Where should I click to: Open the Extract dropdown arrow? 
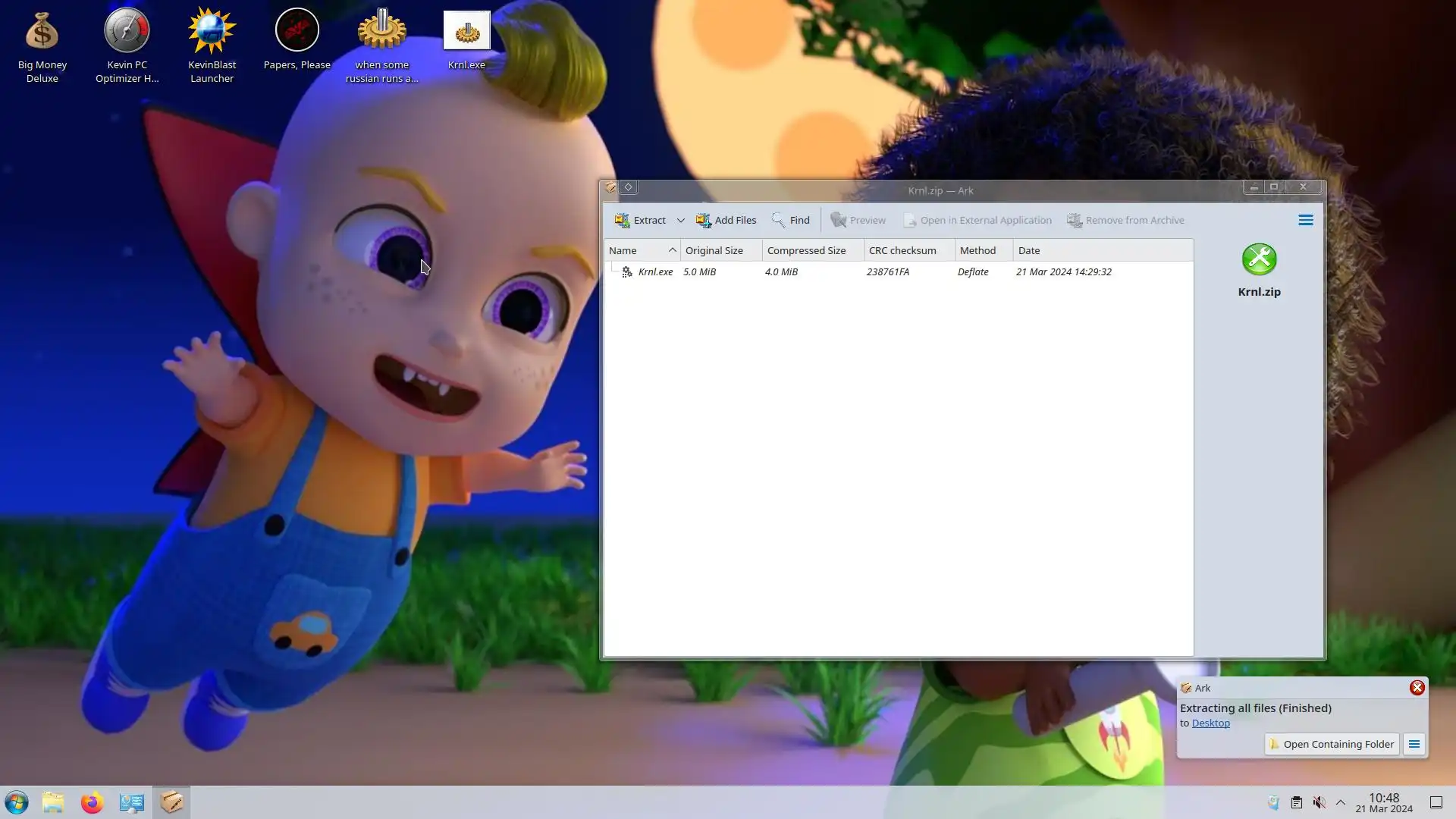680,221
